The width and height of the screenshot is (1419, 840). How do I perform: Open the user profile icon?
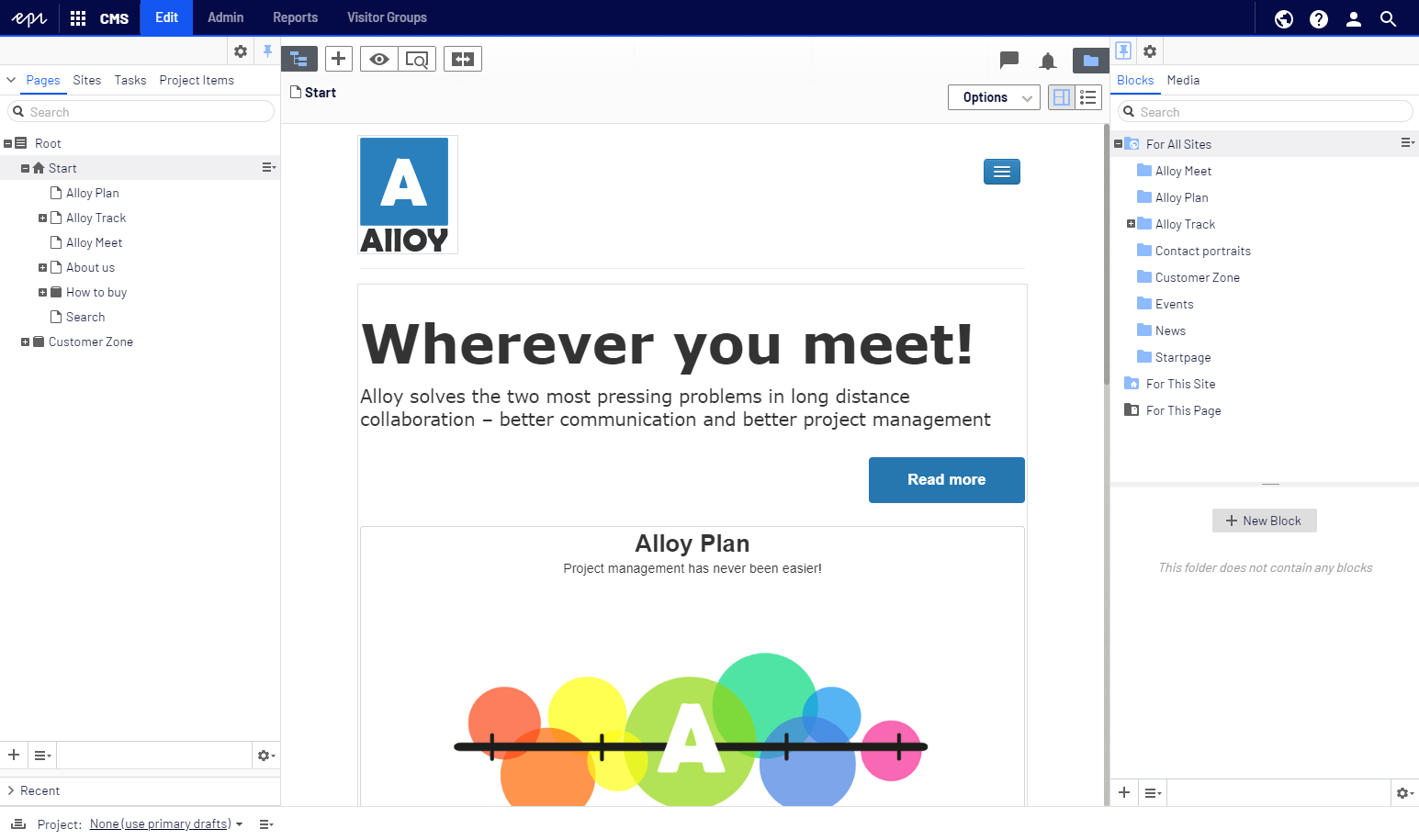point(1354,18)
